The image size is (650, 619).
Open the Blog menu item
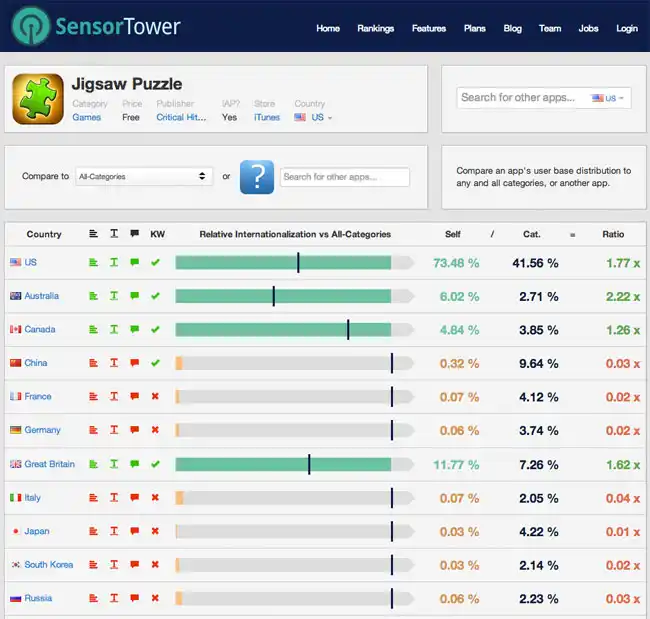[512, 29]
